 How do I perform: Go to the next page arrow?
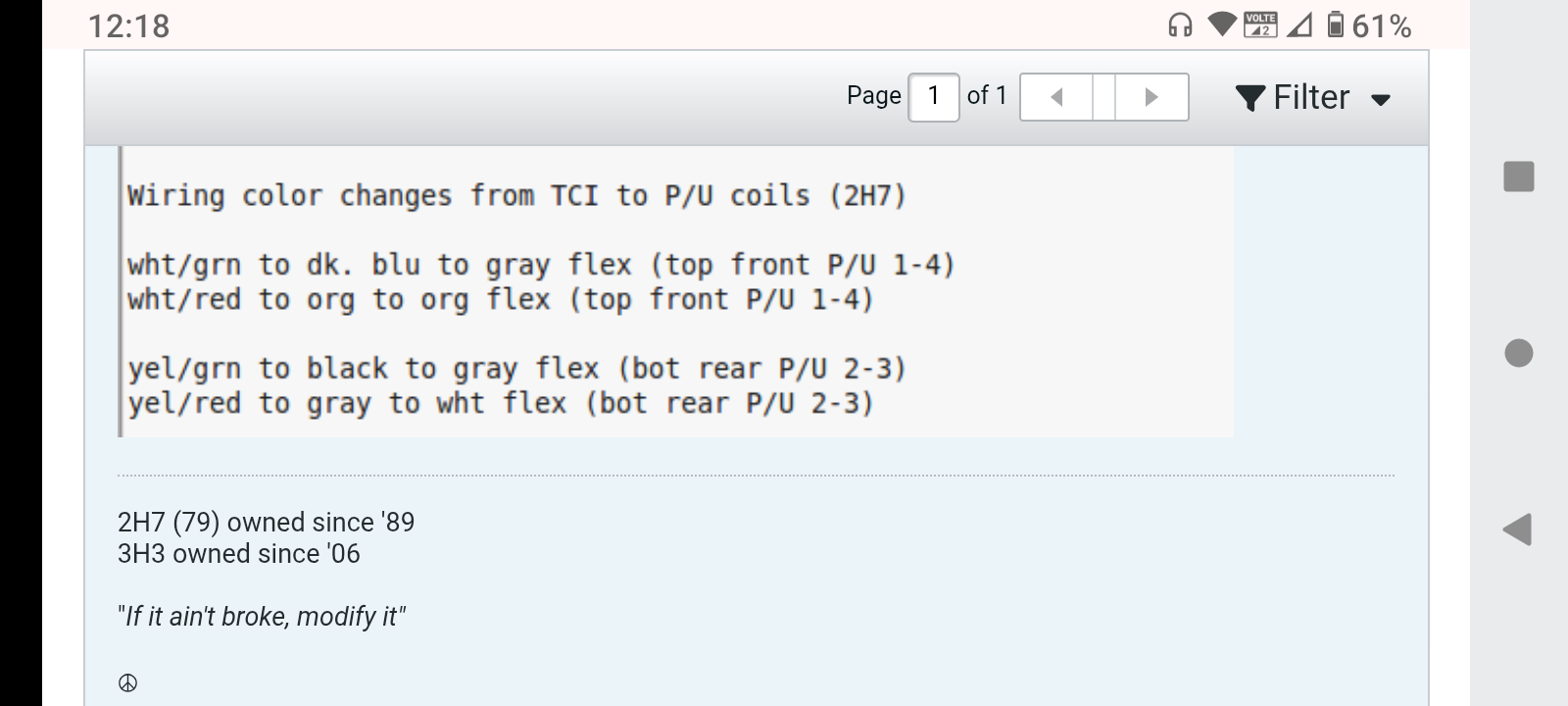pos(1151,97)
